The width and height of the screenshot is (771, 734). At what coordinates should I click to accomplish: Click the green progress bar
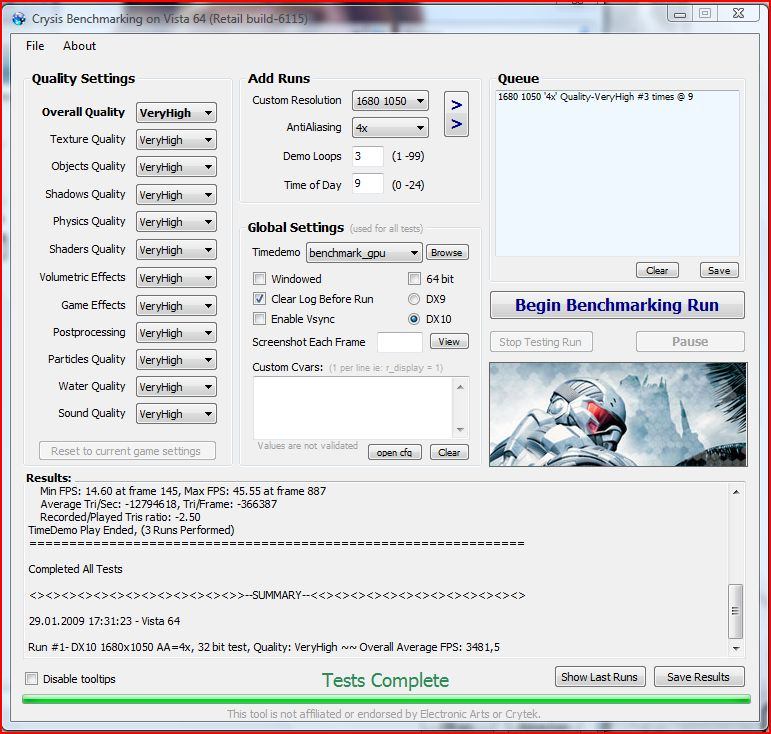click(386, 699)
